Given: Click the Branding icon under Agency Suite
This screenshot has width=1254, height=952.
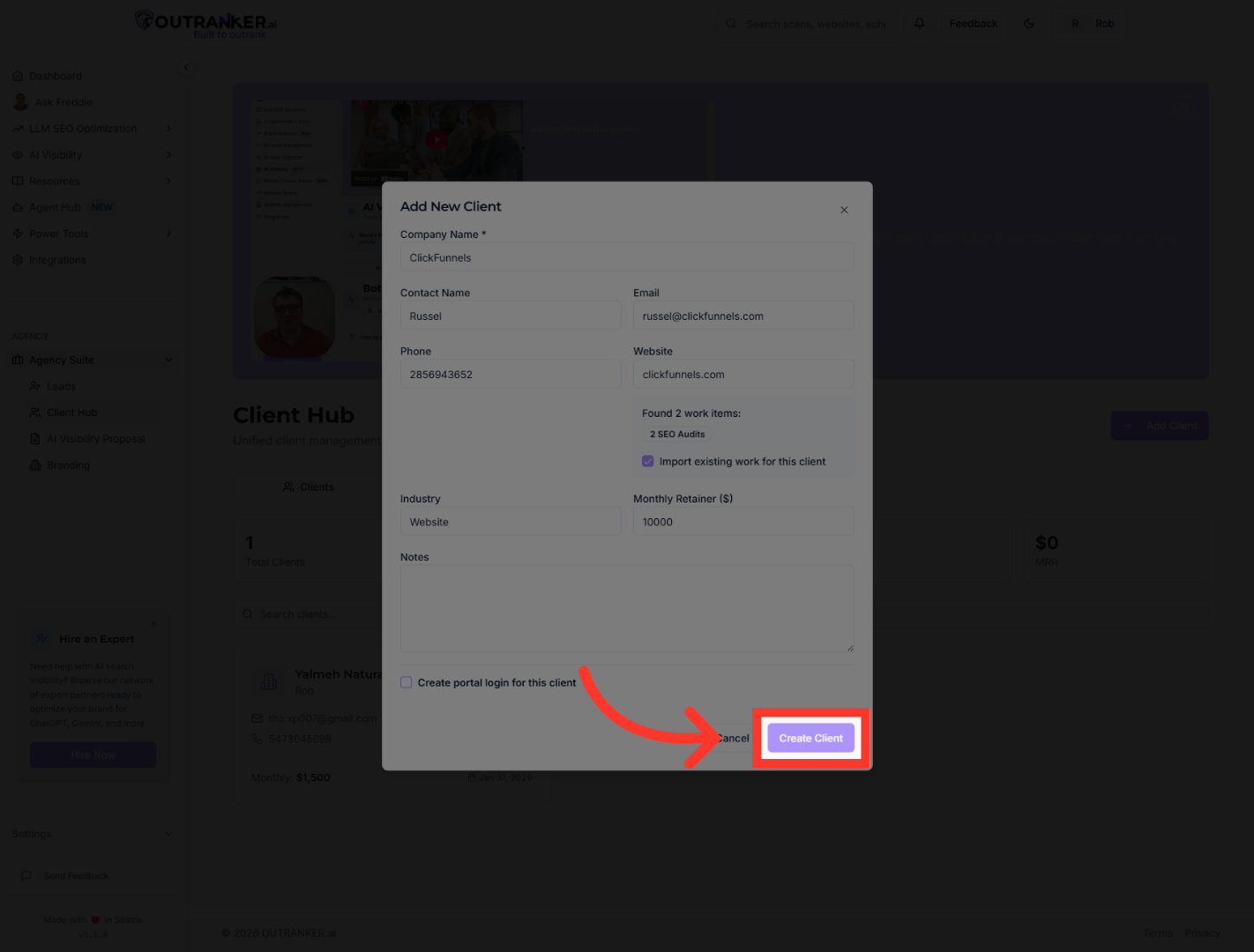Looking at the screenshot, I should pyautogui.click(x=35, y=465).
